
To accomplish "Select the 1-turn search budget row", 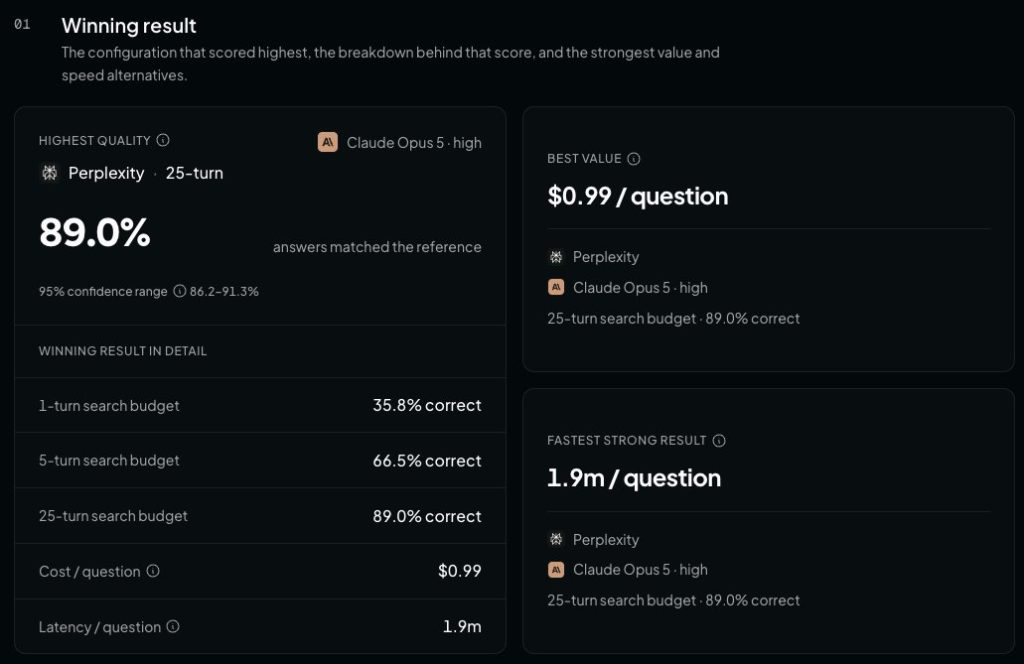I will tap(260, 405).
